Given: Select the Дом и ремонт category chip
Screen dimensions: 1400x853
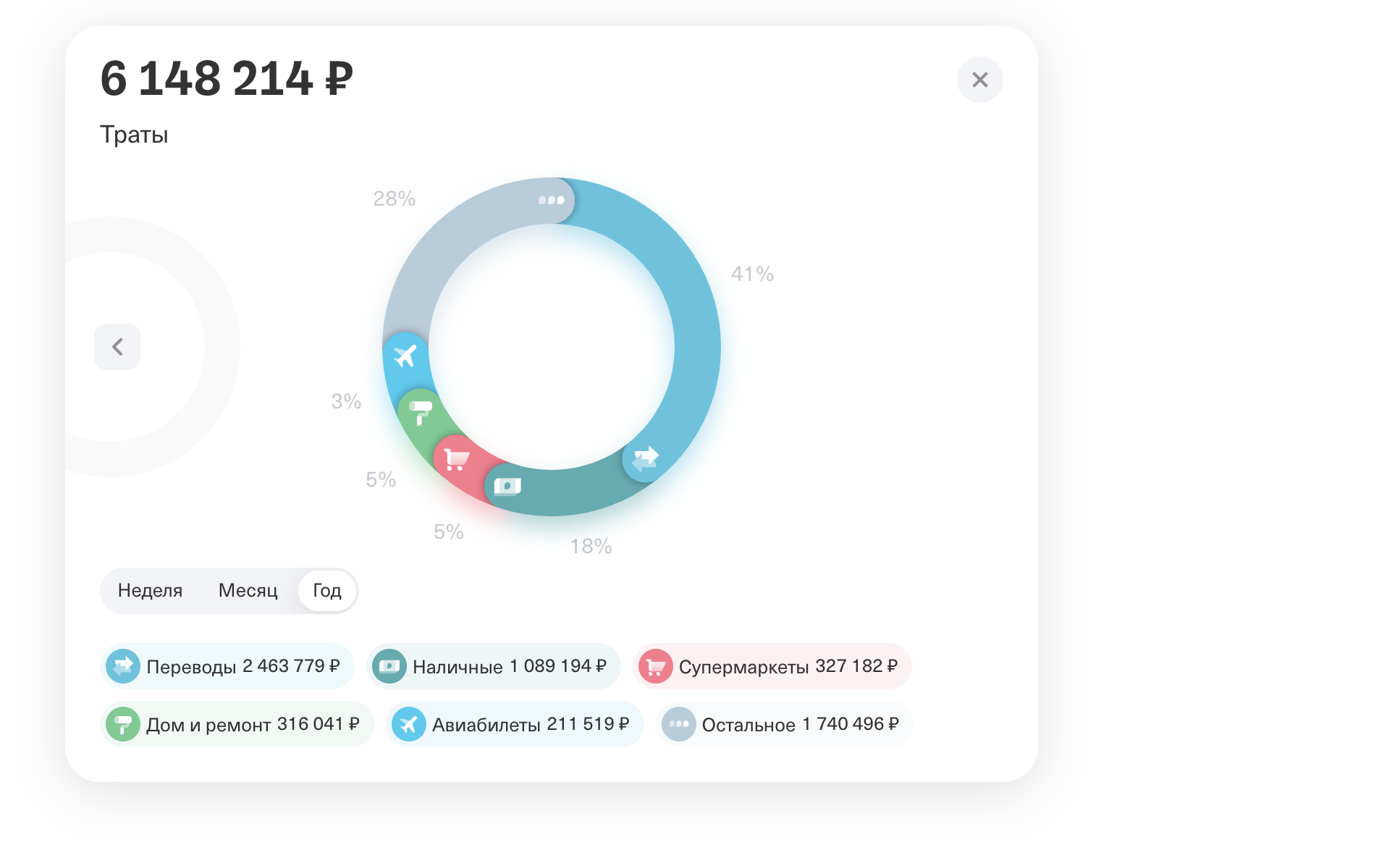Looking at the screenshot, I should [x=237, y=724].
